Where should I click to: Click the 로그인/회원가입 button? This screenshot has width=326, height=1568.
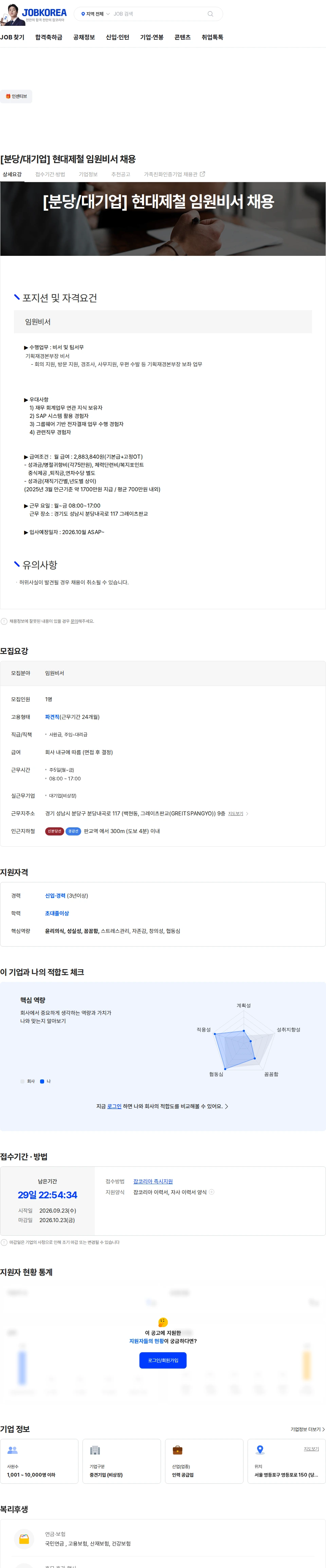163,1360
